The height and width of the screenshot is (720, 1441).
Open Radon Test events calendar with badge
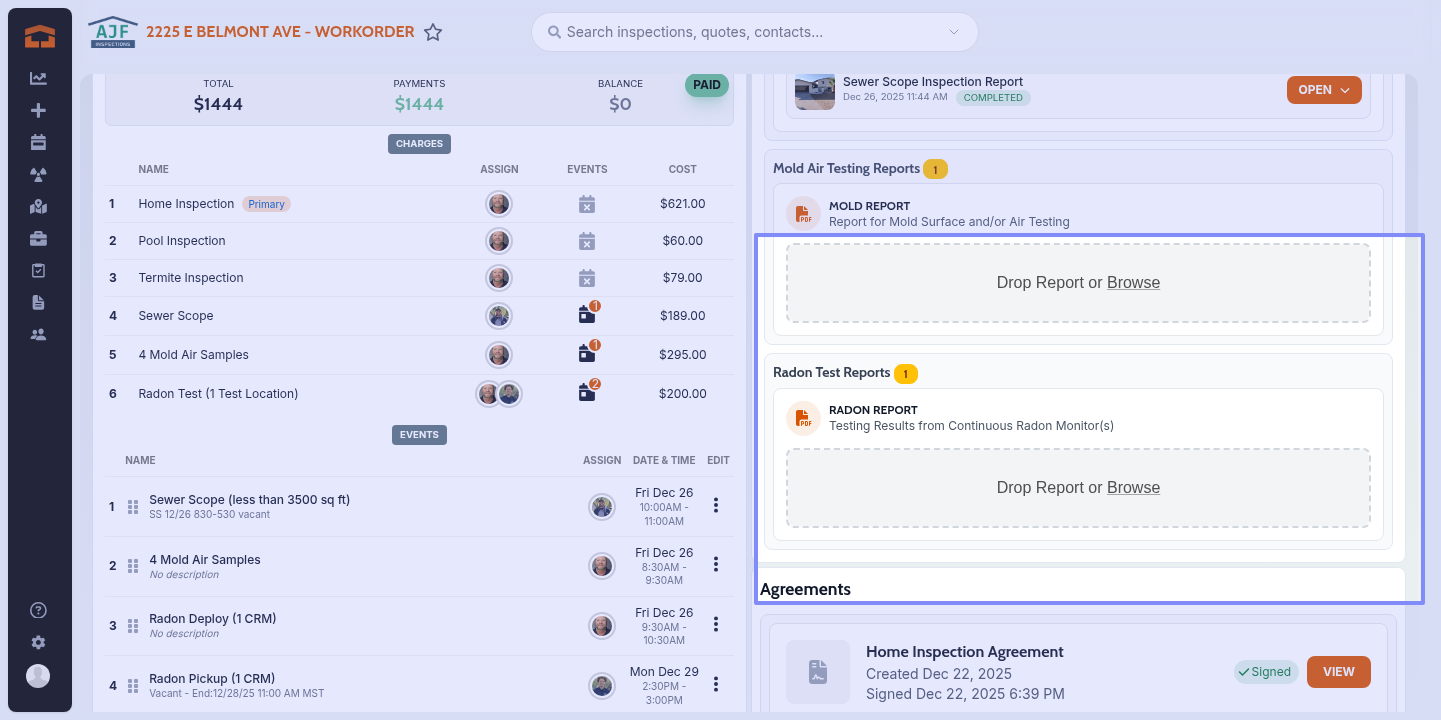pyautogui.click(x=587, y=393)
